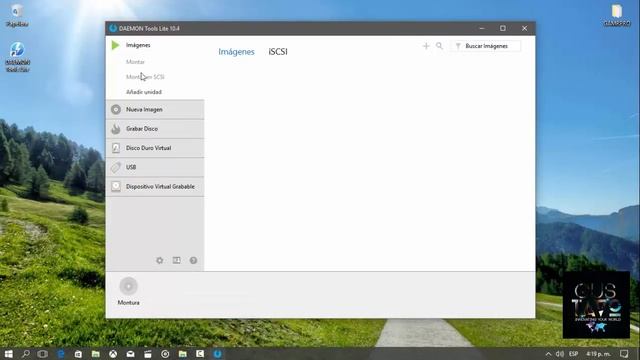
Task: Click the Disco Duro Virtual drive icon
Action: pyautogui.click(x=116, y=148)
